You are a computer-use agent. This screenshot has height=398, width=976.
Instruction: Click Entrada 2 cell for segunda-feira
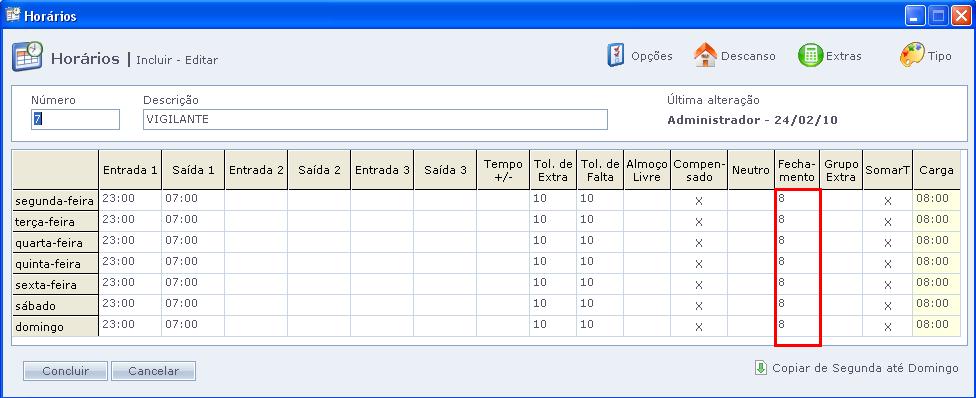pos(256,201)
